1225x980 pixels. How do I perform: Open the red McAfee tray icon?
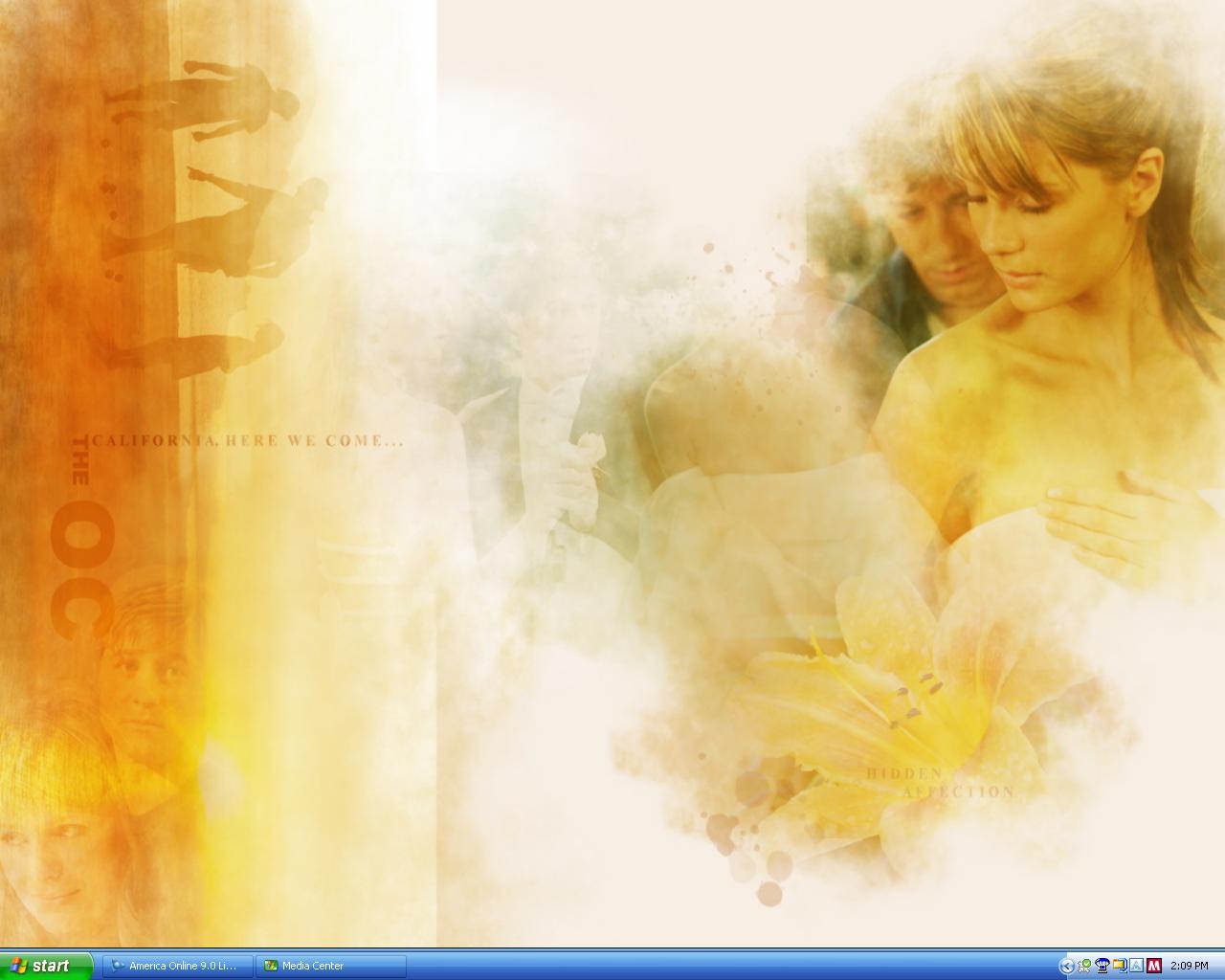tap(1154, 966)
